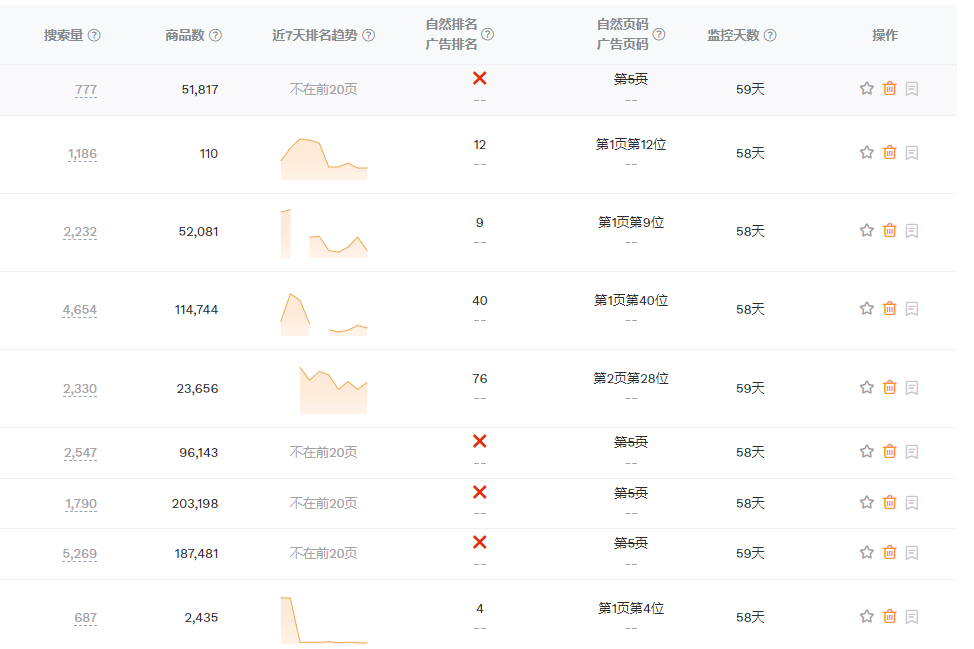
Task: Click the 第1页第12位 ranking link
Action: [630, 145]
